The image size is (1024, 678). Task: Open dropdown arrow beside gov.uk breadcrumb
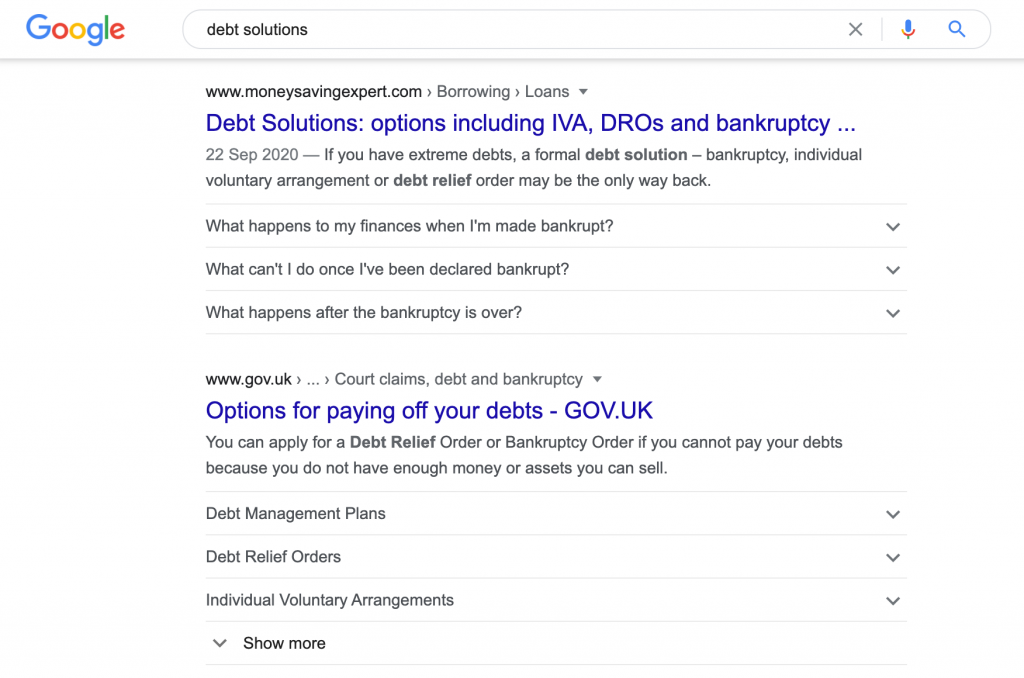click(x=597, y=379)
